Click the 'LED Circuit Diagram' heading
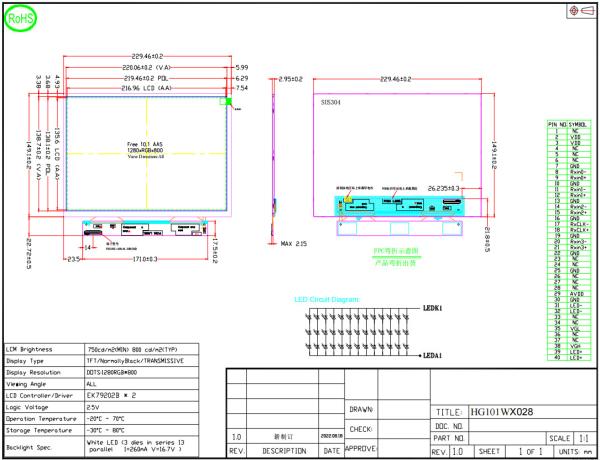600x460 pixels. pos(327,299)
